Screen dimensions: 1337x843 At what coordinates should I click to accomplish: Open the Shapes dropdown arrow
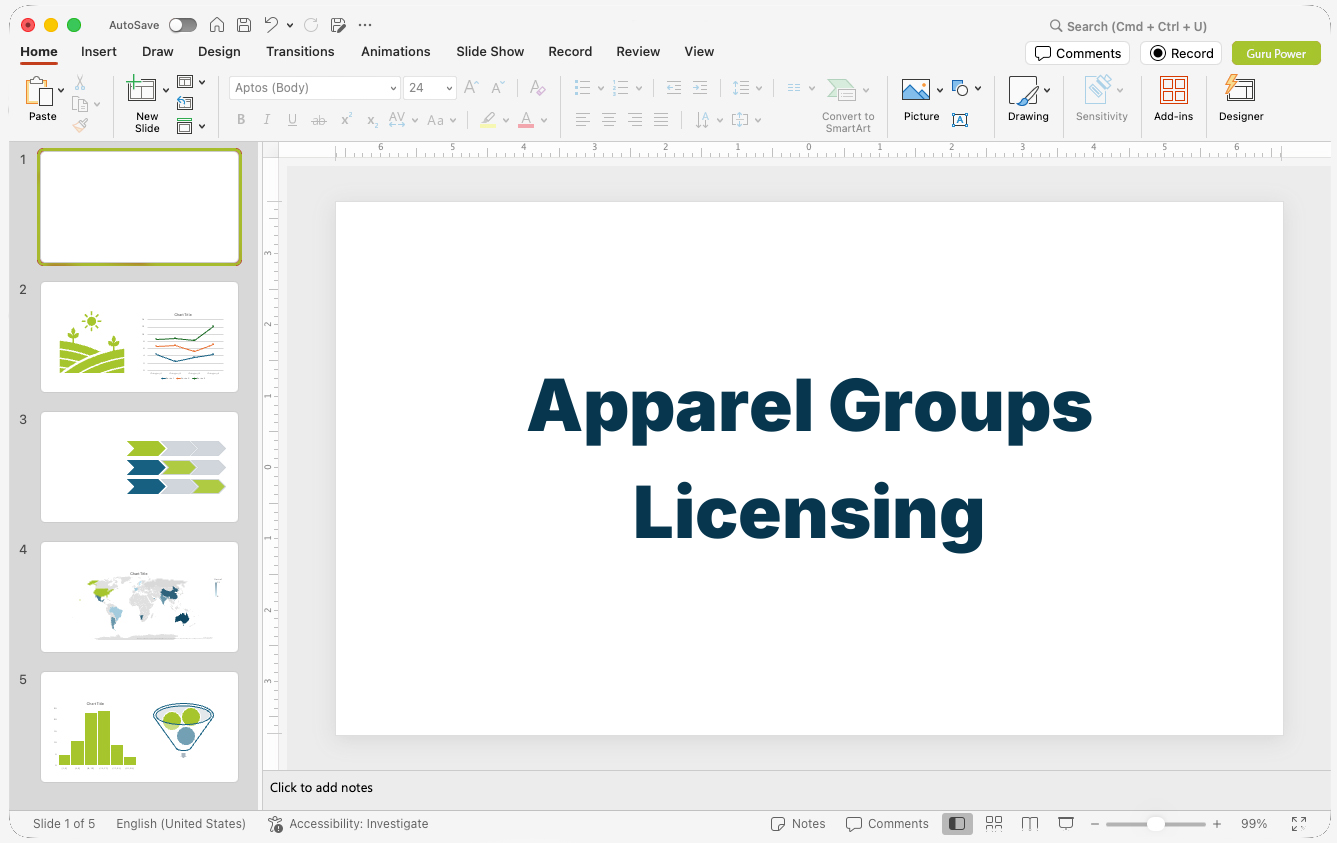pyautogui.click(x=978, y=88)
